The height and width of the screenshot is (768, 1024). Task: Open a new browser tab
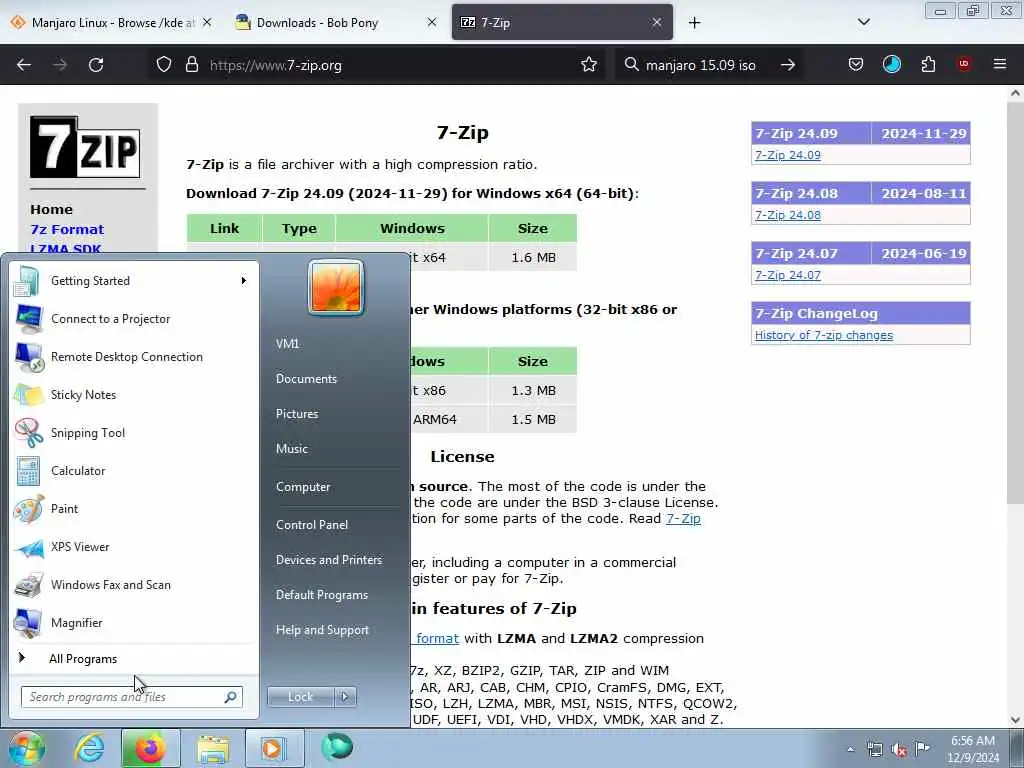point(694,22)
